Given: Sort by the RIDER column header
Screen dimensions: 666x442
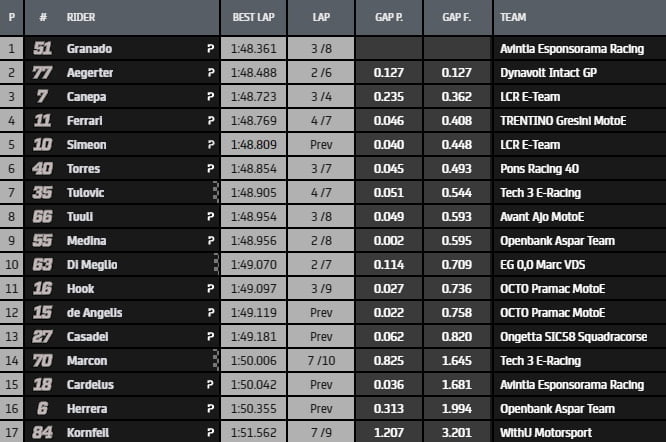Looking at the screenshot, I should point(82,17).
